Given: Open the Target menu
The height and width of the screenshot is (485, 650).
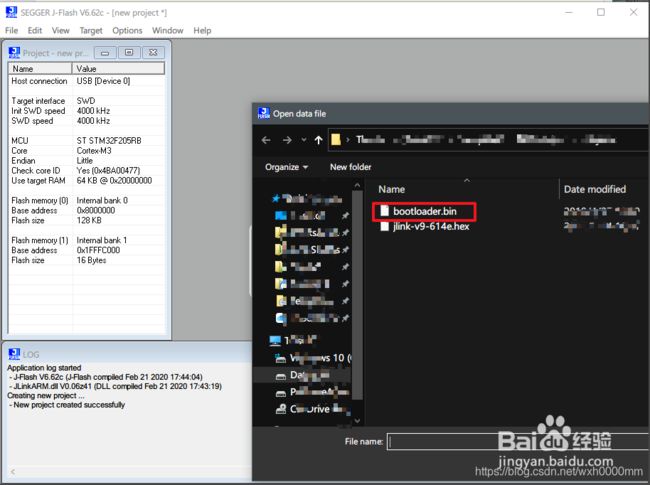Looking at the screenshot, I should 91,30.
